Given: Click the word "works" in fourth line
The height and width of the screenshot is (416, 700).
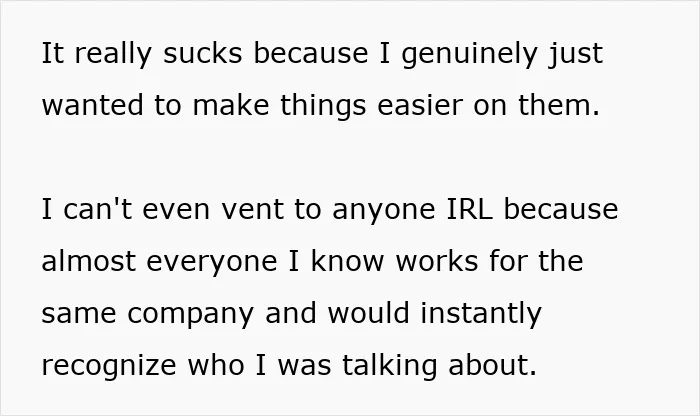Looking at the screenshot, I should click(437, 261).
